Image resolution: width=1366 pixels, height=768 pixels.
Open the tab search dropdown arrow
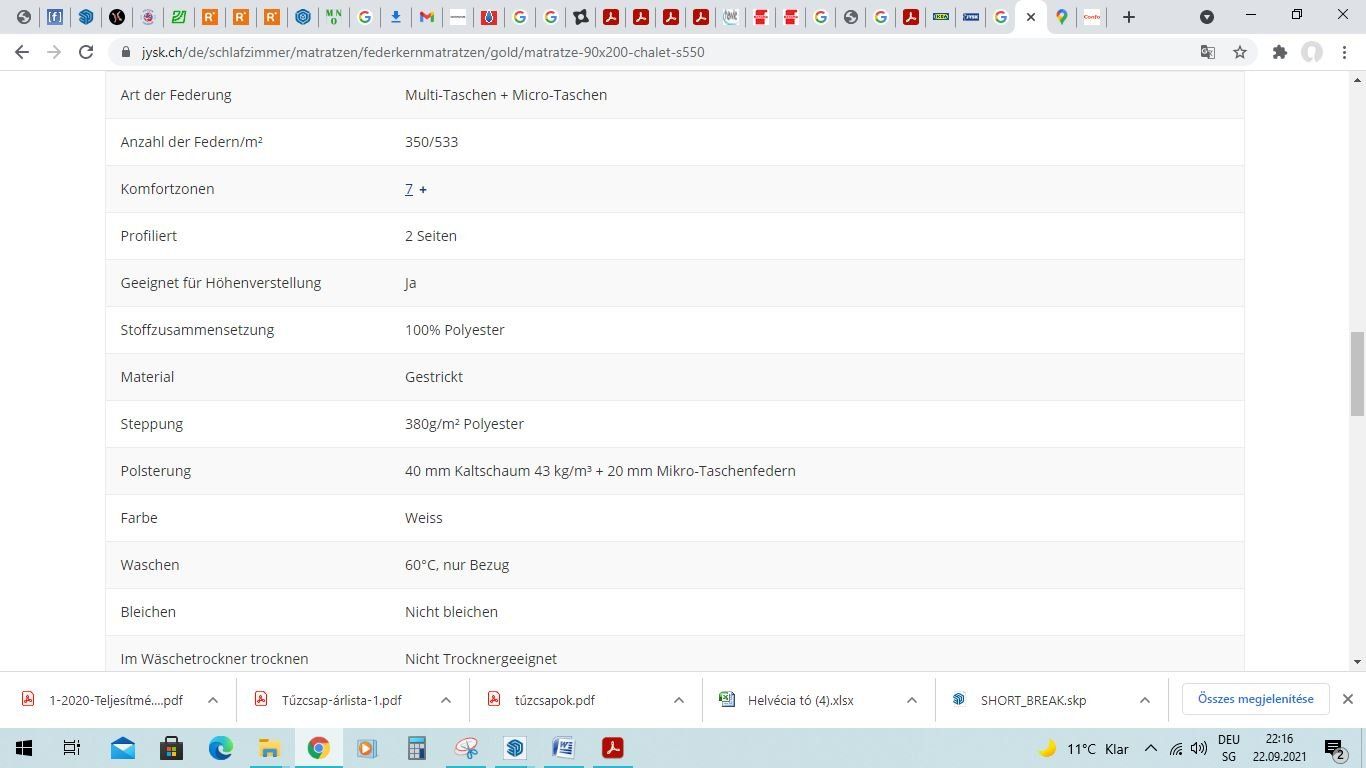point(1207,17)
